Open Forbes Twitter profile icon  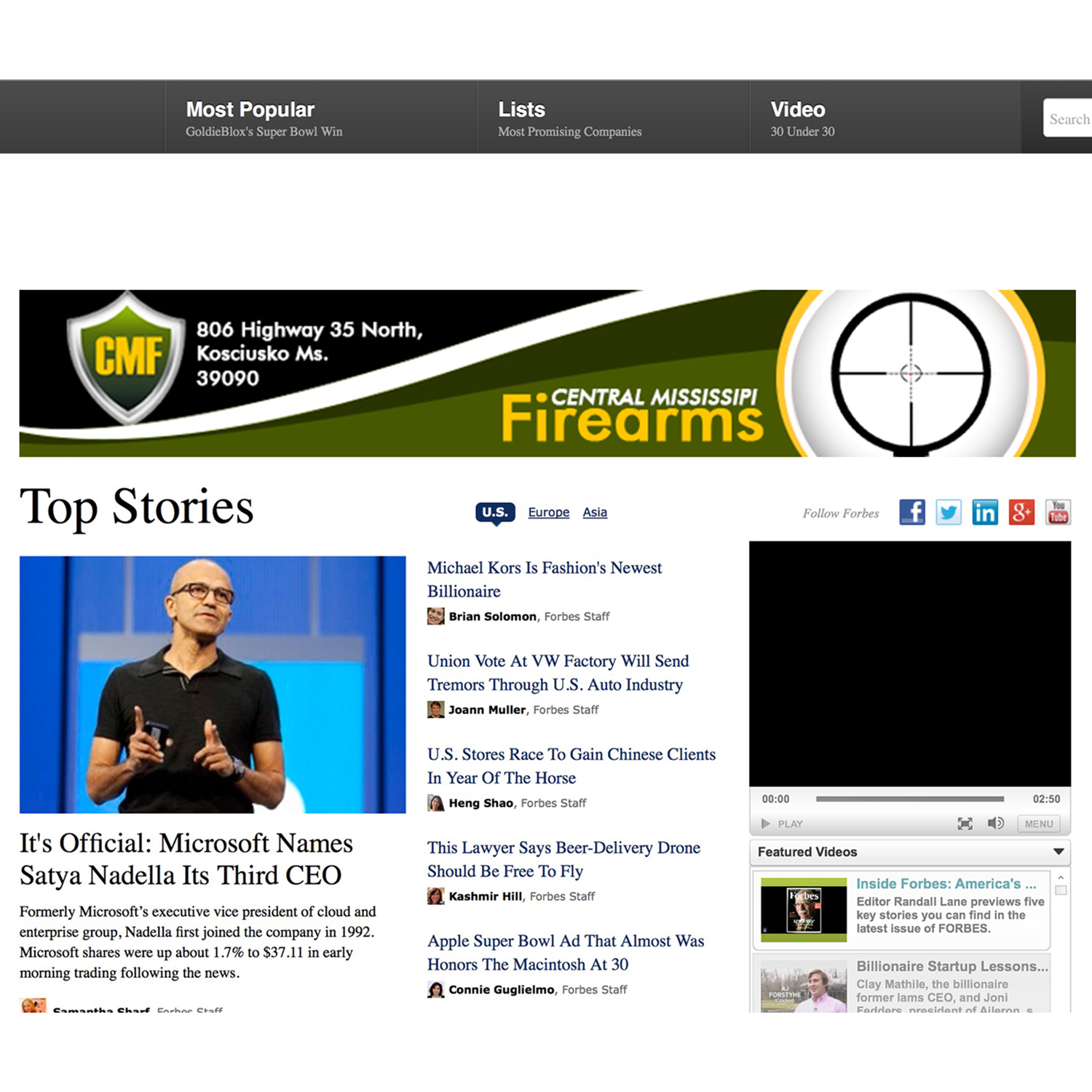point(949,513)
